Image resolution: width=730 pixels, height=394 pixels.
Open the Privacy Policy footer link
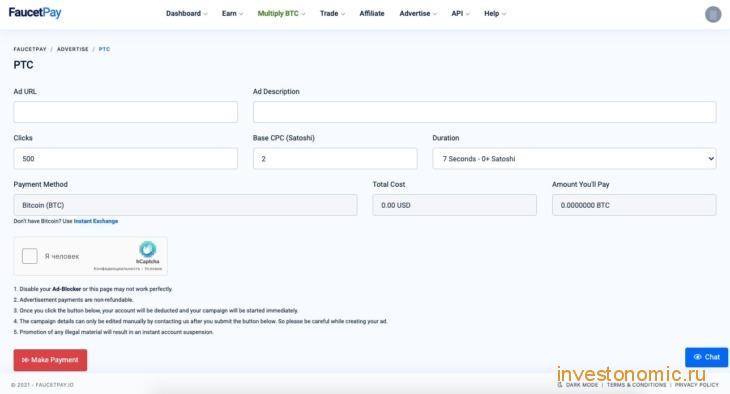(x=697, y=385)
